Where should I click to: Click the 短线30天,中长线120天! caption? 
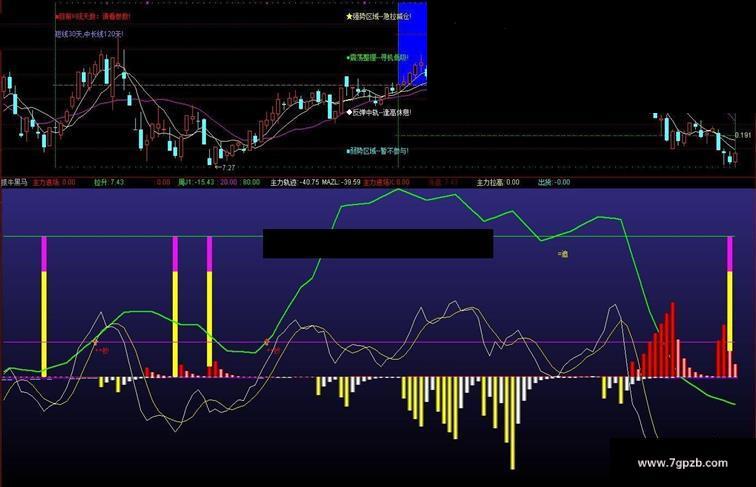[x=89, y=34]
